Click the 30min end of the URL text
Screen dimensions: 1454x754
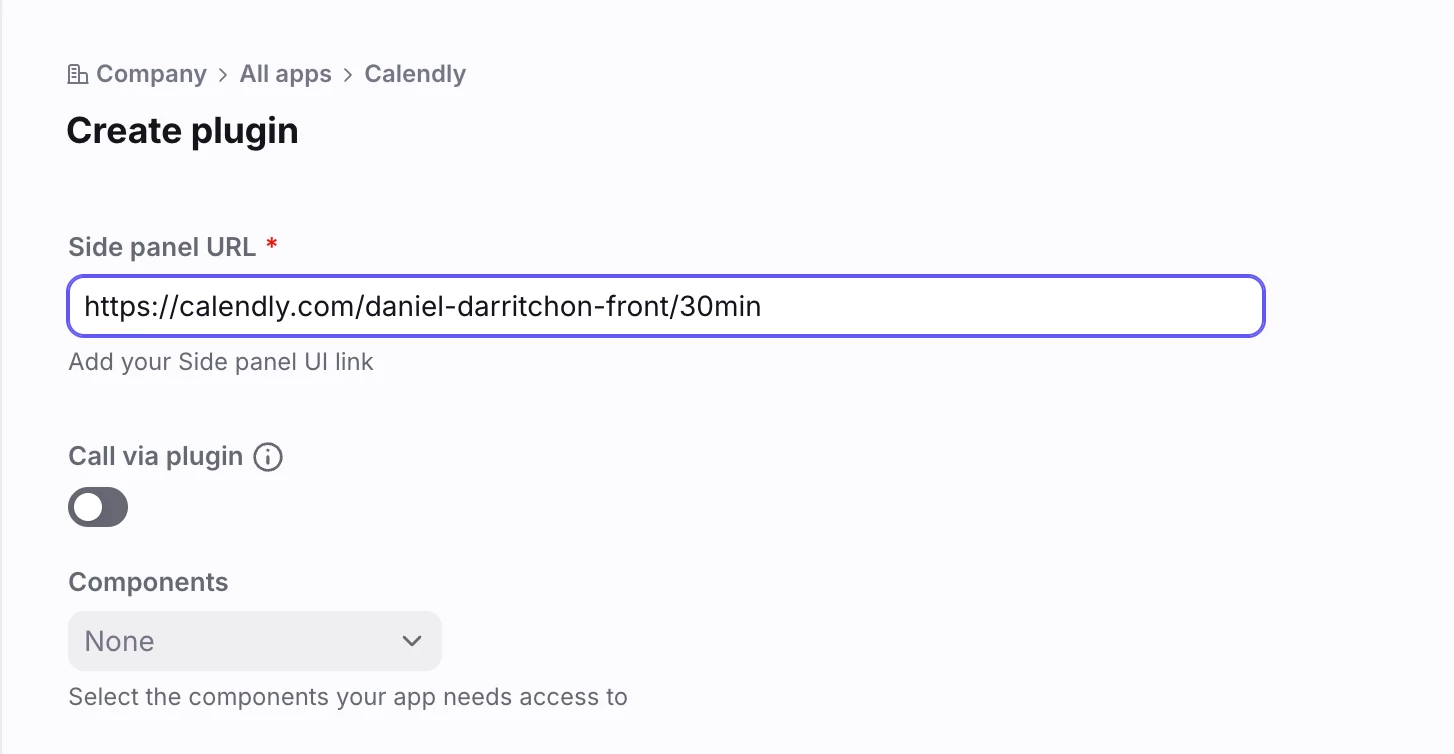(x=721, y=306)
